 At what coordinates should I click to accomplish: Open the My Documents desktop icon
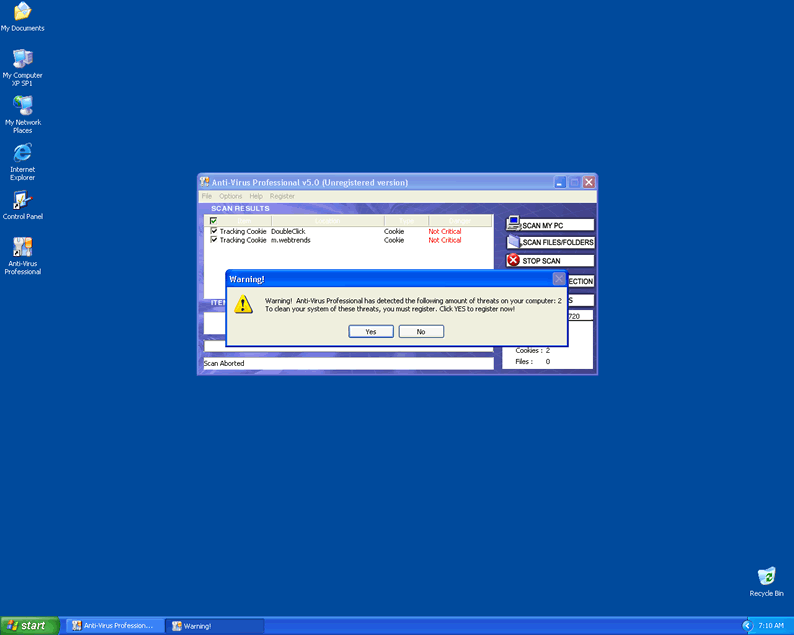pos(22,12)
